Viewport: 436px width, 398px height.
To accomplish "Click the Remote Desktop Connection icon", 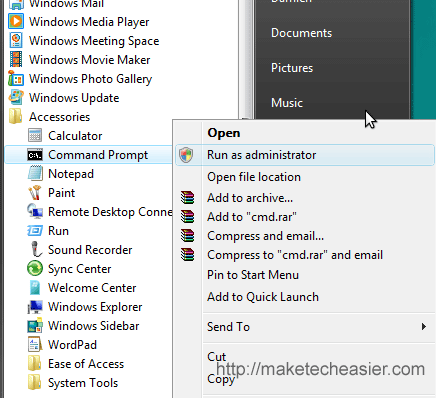I will [35, 211].
